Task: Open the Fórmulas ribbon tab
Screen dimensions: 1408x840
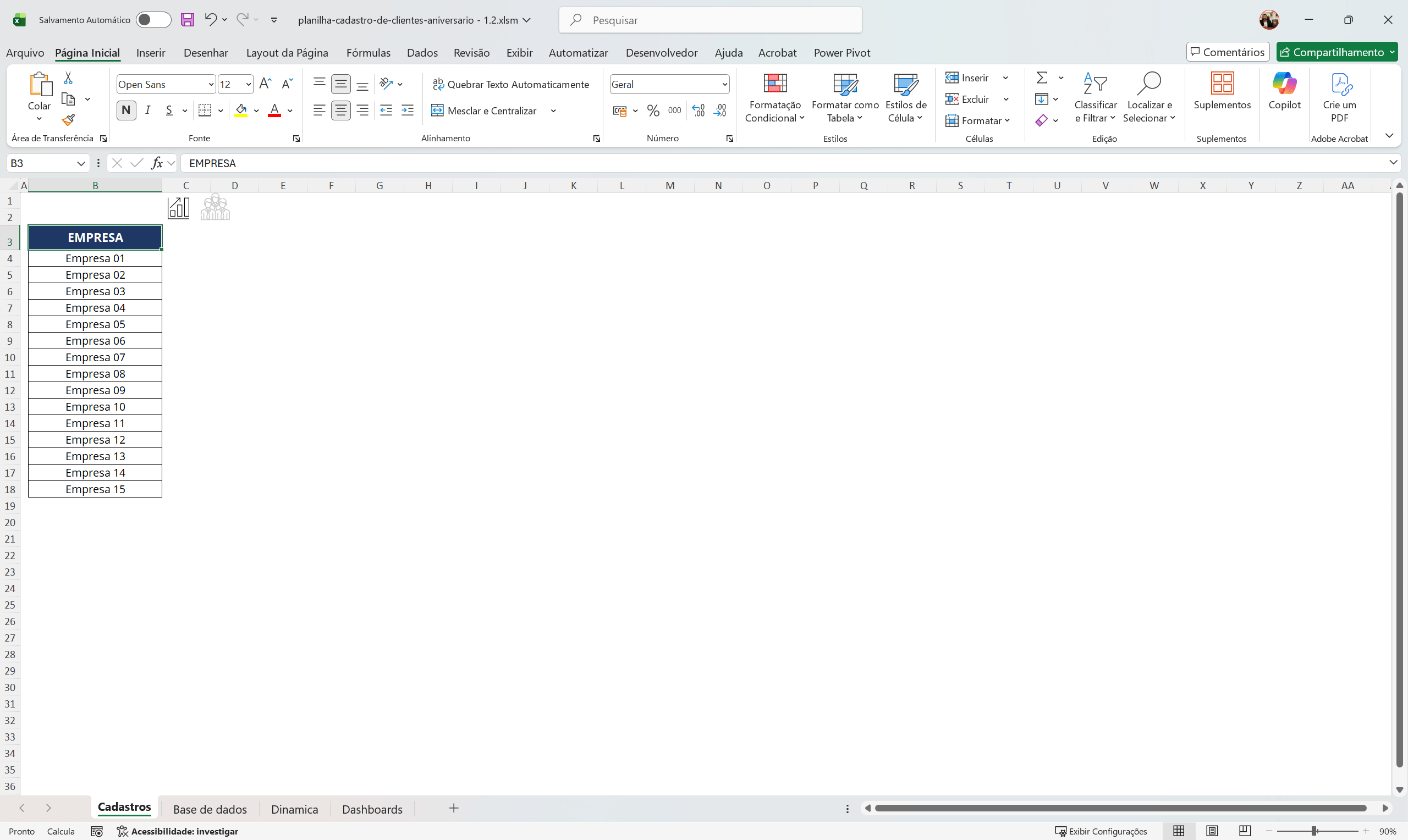Action: (368, 53)
